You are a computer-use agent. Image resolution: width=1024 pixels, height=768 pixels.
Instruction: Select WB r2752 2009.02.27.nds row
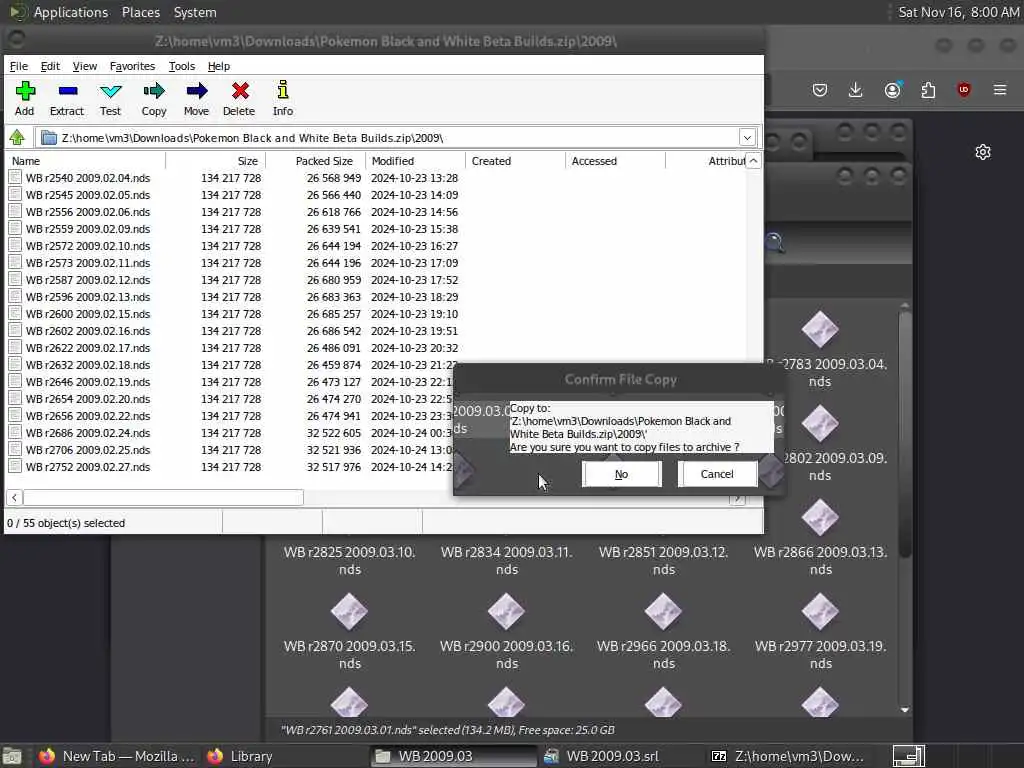click(x=231, y=466)
